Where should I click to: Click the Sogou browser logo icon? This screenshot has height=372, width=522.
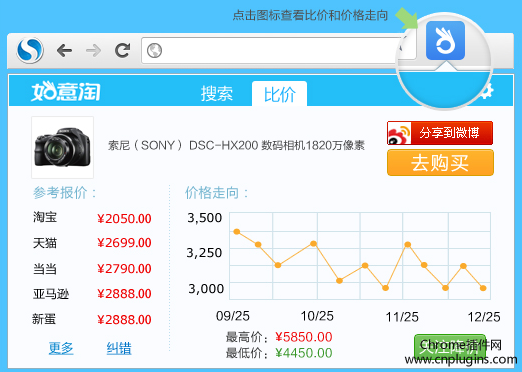point(30,50)
